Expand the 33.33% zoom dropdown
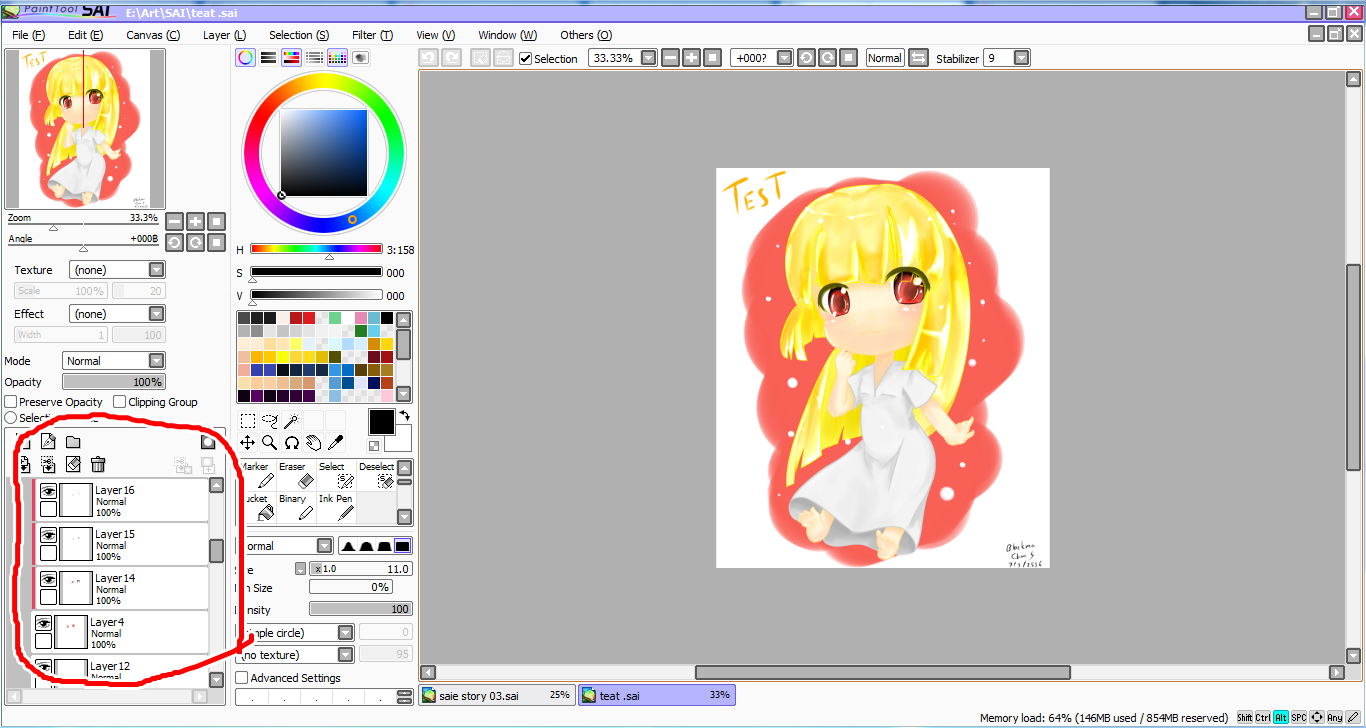1366x728 pixels. click(649, 58)
